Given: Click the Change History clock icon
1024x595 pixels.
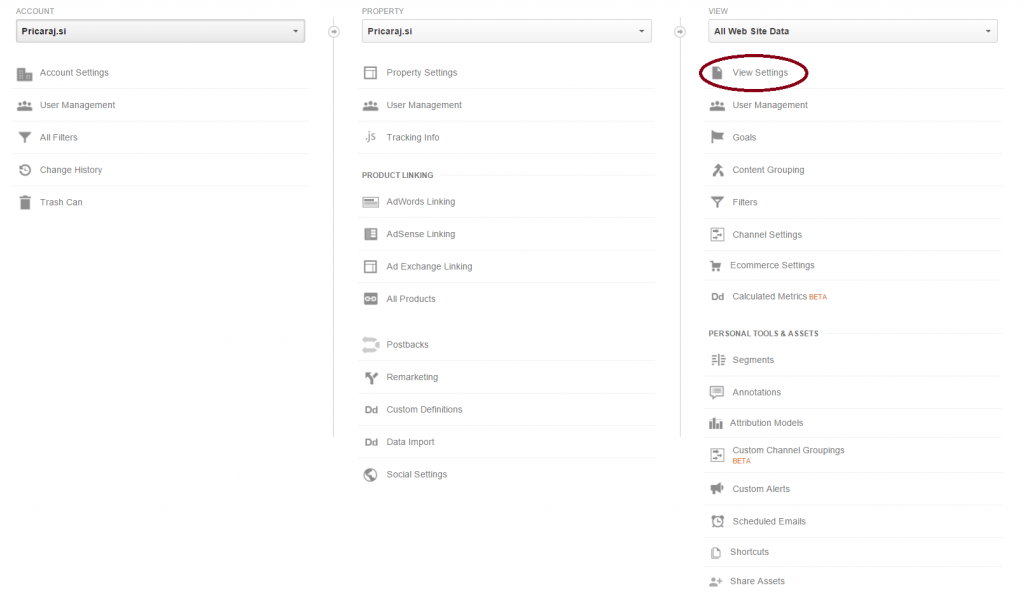Looking at the screenshot, I should 25,170.
